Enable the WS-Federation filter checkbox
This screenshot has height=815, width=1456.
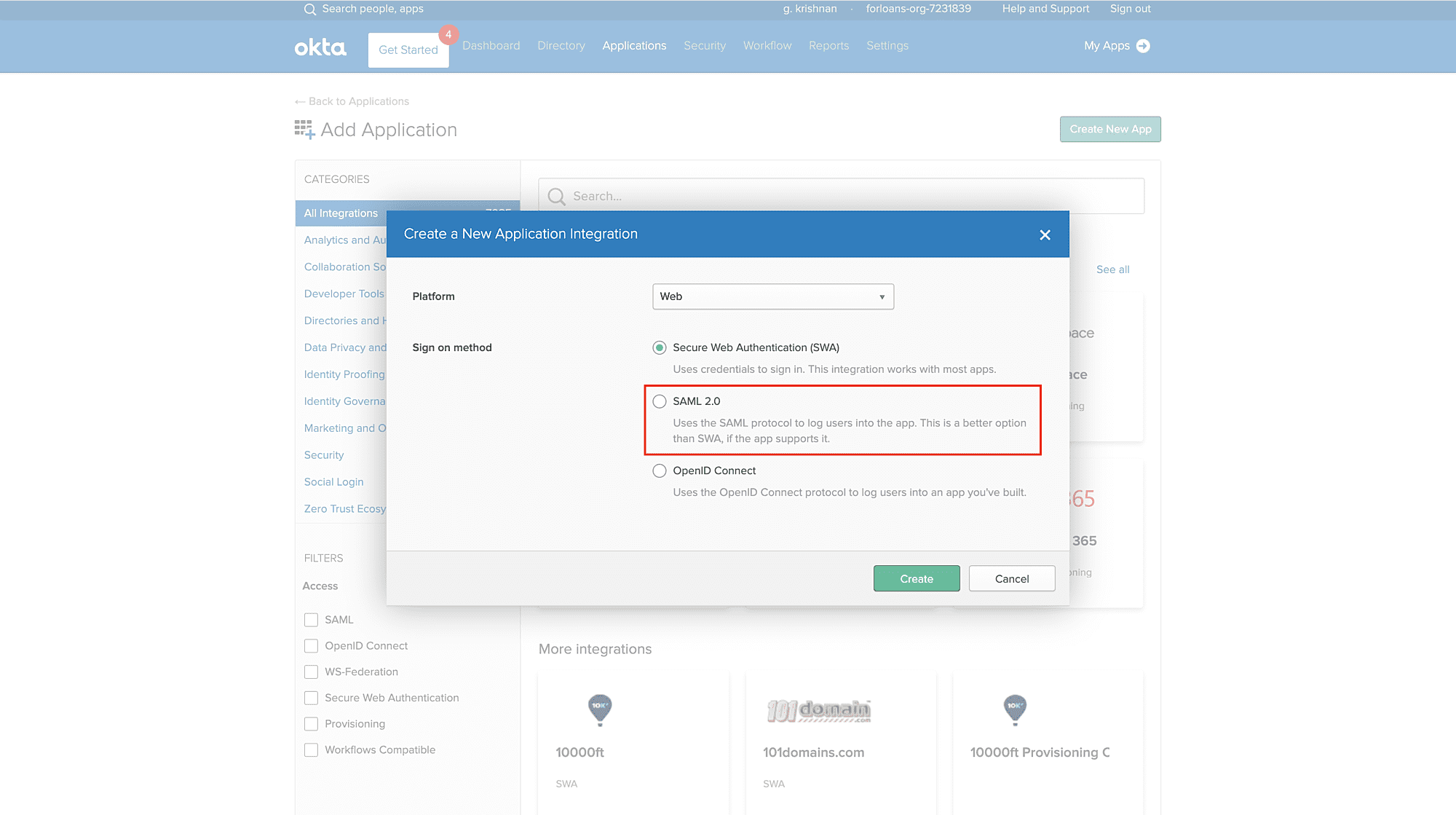tap(311, 672)
